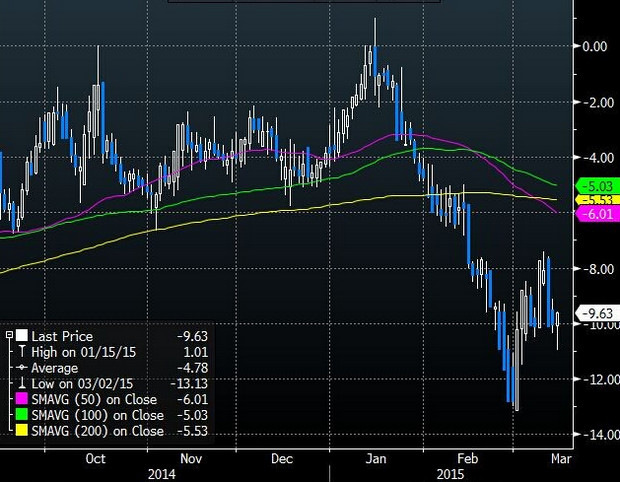Select 'Low on 03/02/15' legend entry
620x482 pixels.
(x=82, y=384)
